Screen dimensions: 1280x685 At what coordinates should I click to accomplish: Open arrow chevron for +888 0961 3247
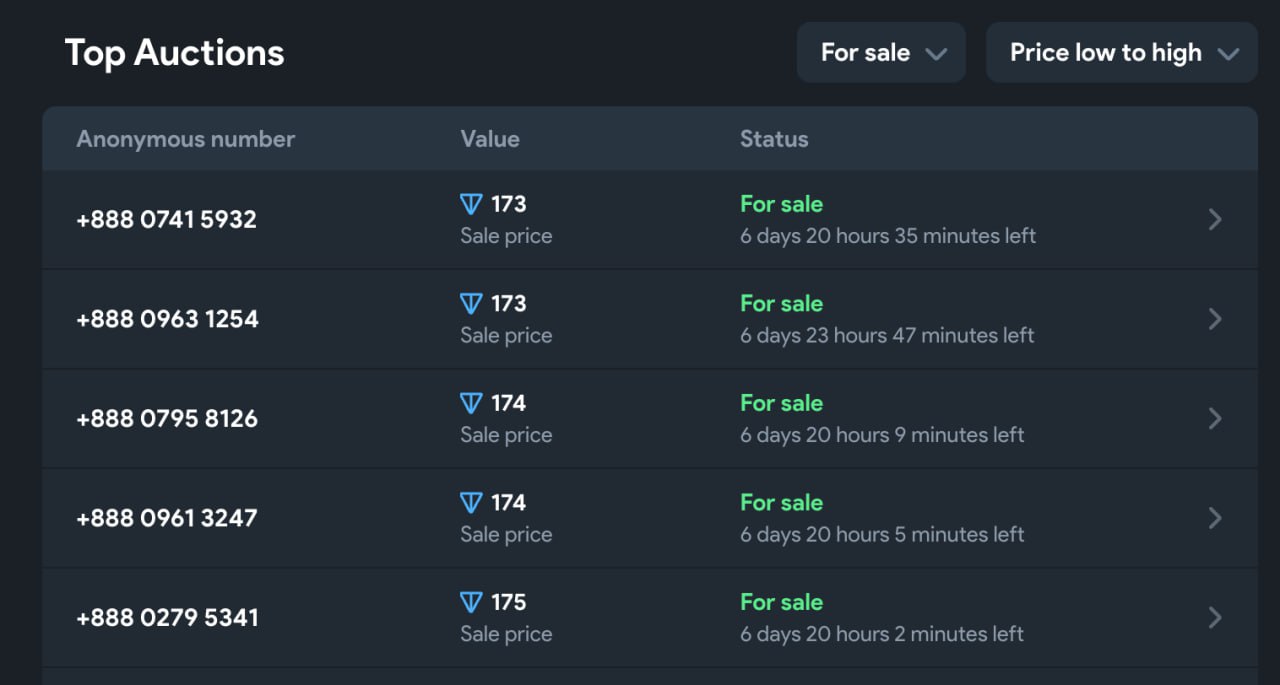tap(1215, 518)
